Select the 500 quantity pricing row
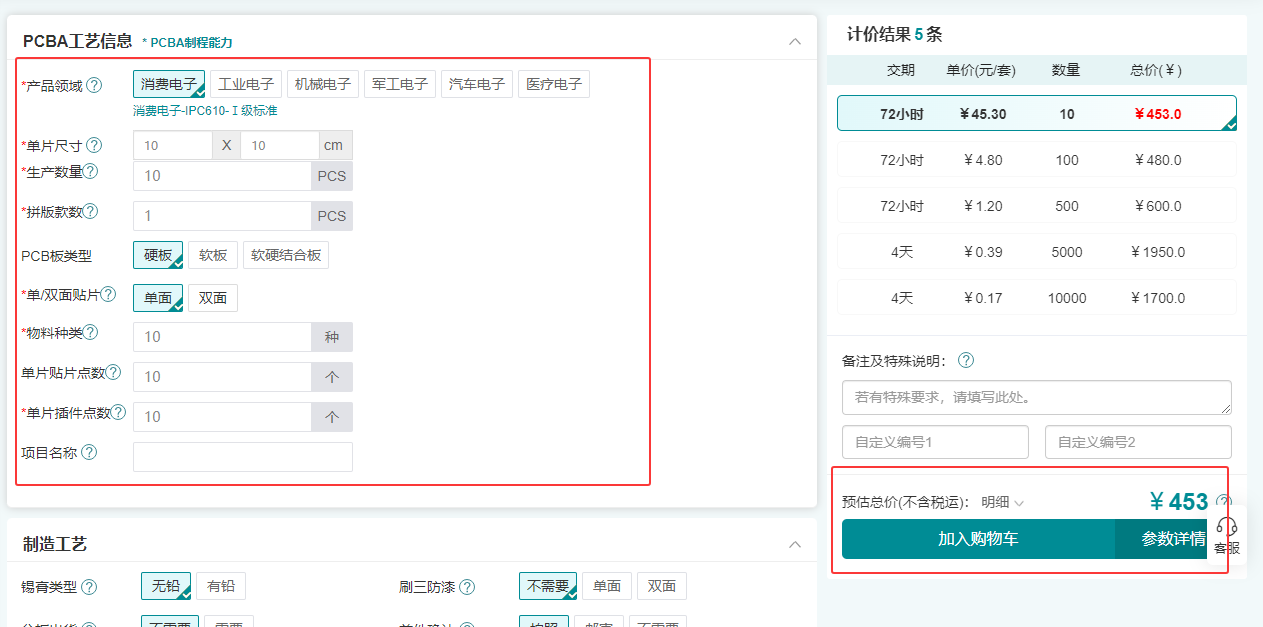This screenshot has width=1263, height=627. coord(1036,206)
